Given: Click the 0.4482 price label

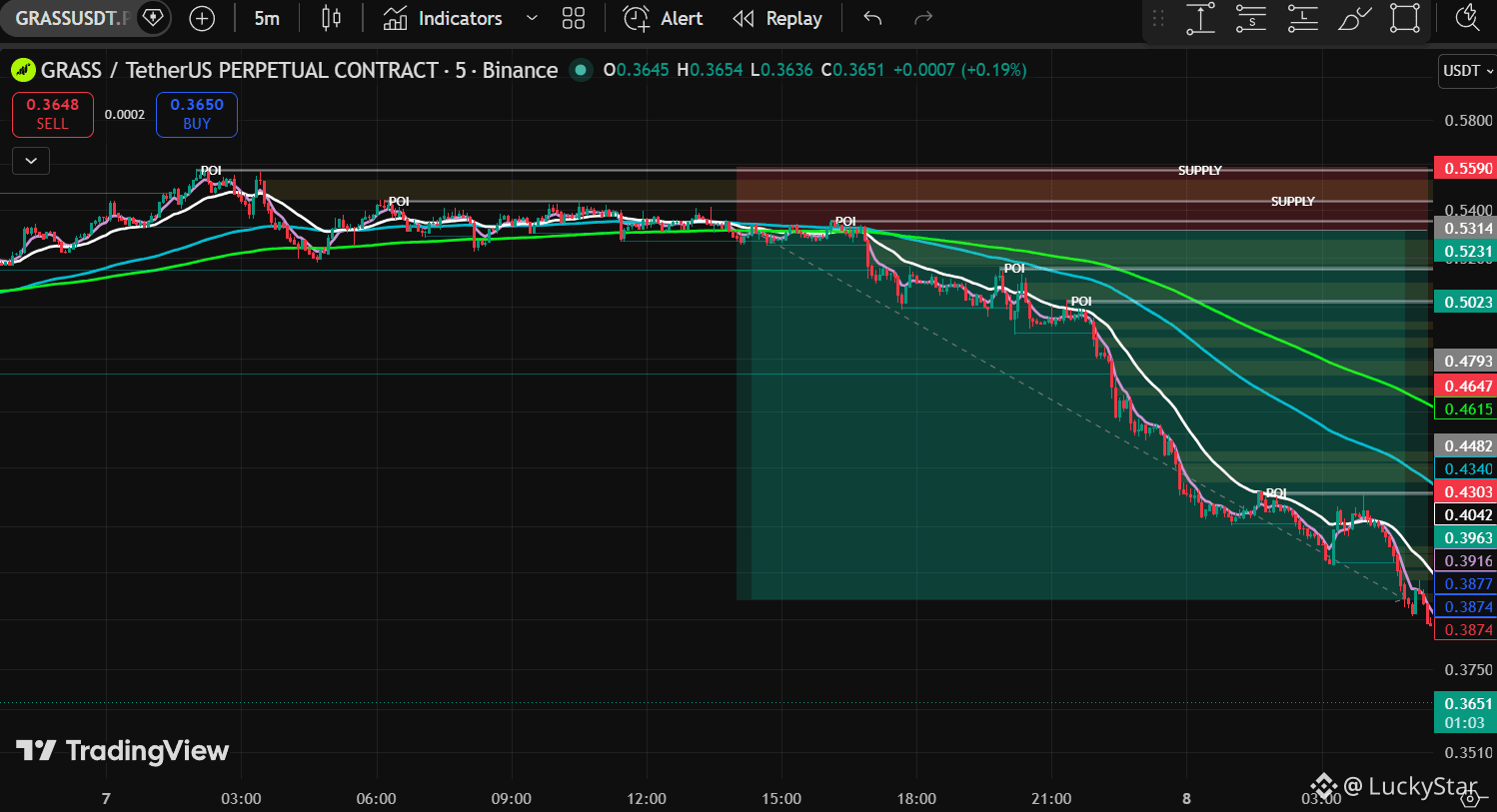Looking at the screenshot, I should click(x=1465, y=445).
